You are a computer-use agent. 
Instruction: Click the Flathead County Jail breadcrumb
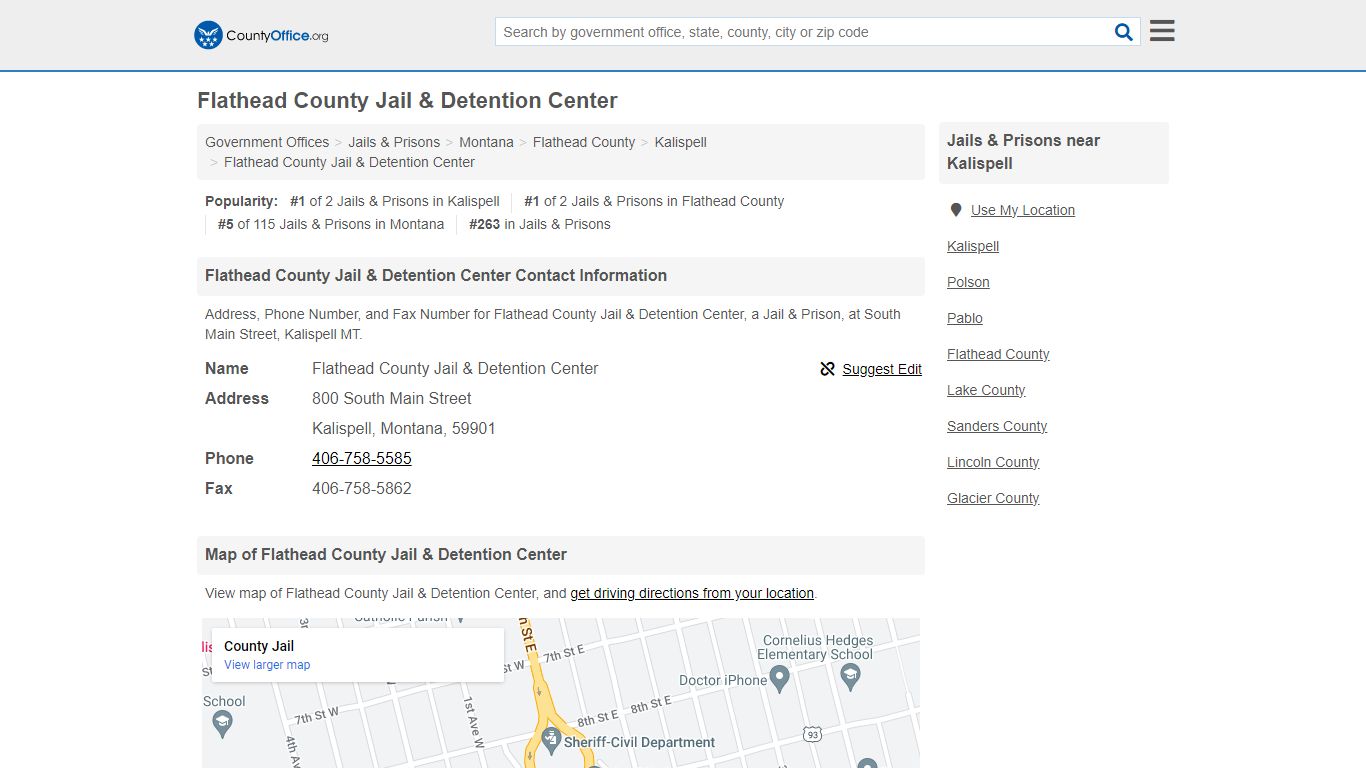[x=349, y=162]
